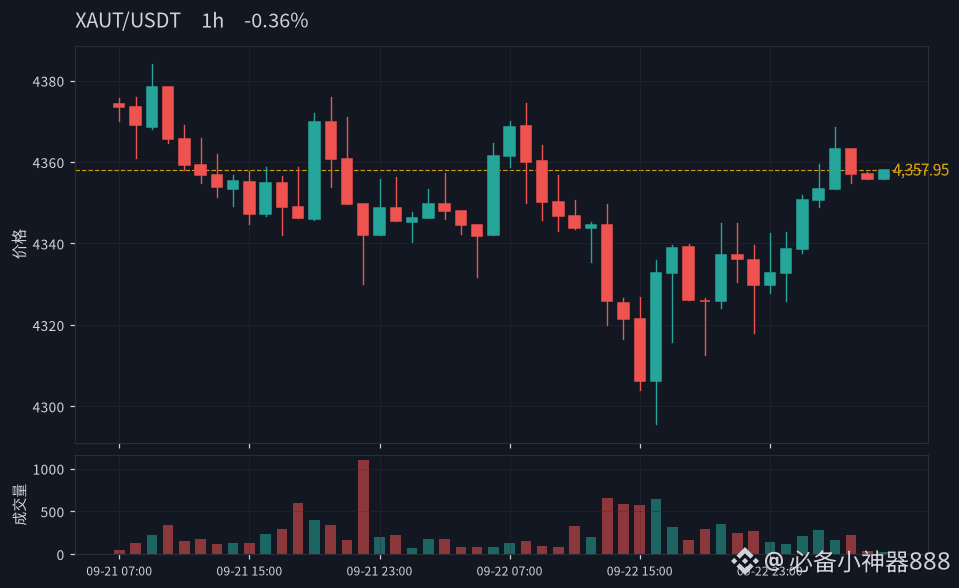Click the 09-22 07:00 time axis label
This screenshot has width=959, height=588.
[x=509, y=571]
